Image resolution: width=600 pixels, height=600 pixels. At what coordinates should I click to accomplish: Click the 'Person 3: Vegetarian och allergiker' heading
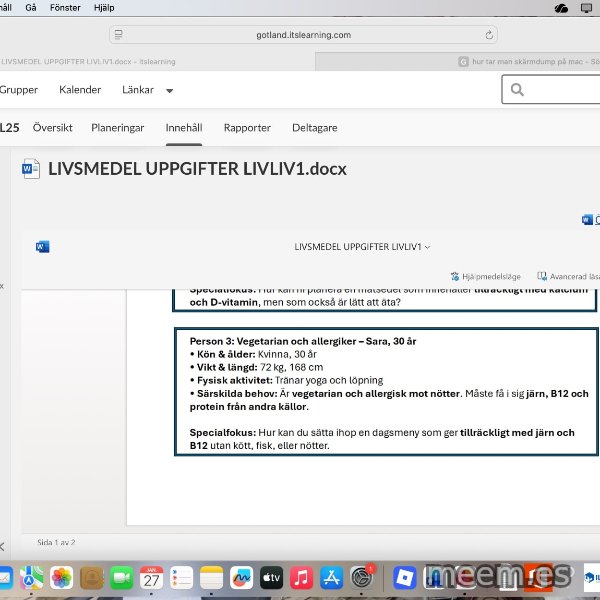click(x=303, y=341)
